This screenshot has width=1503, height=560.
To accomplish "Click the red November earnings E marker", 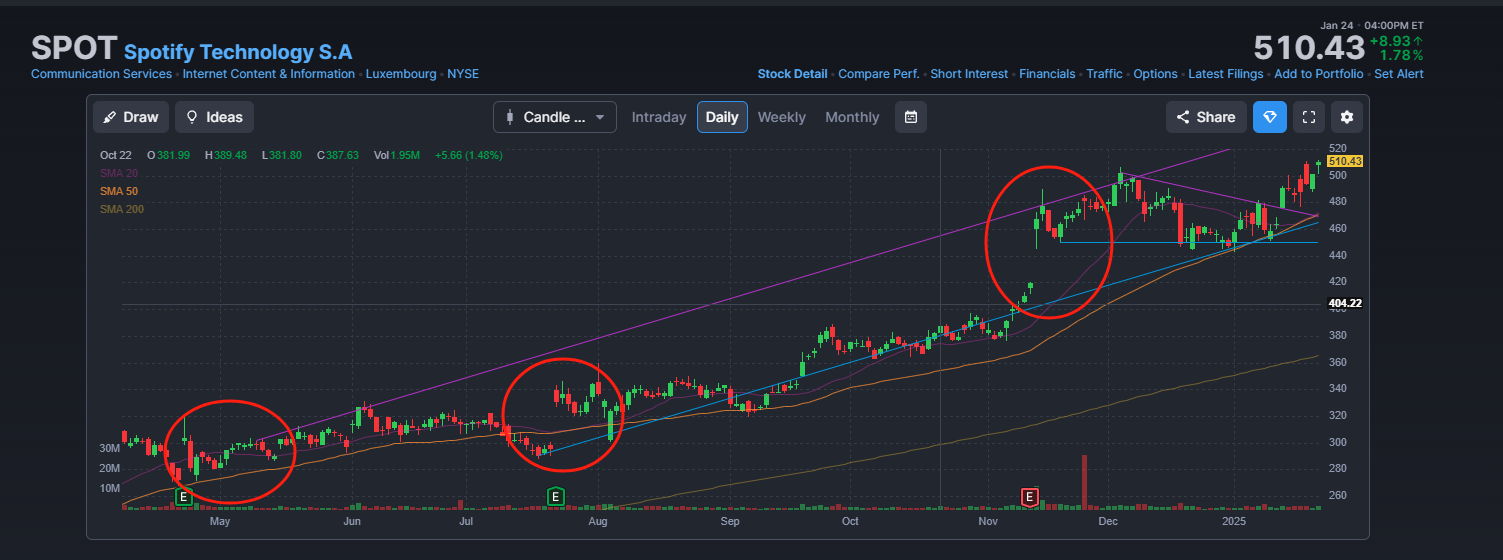I will (1028, 496).
